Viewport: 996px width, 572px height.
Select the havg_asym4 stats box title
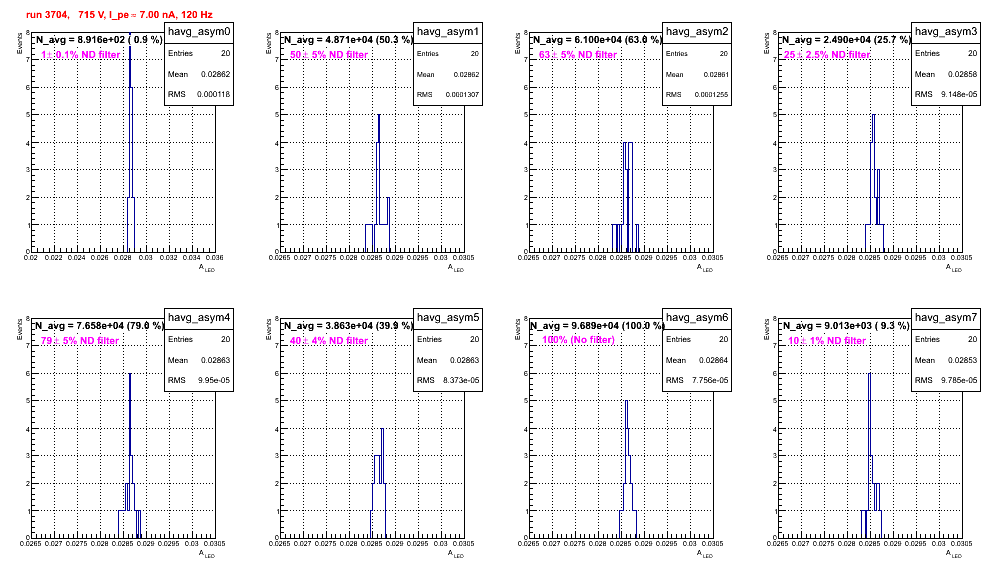(x=199, y=318)
